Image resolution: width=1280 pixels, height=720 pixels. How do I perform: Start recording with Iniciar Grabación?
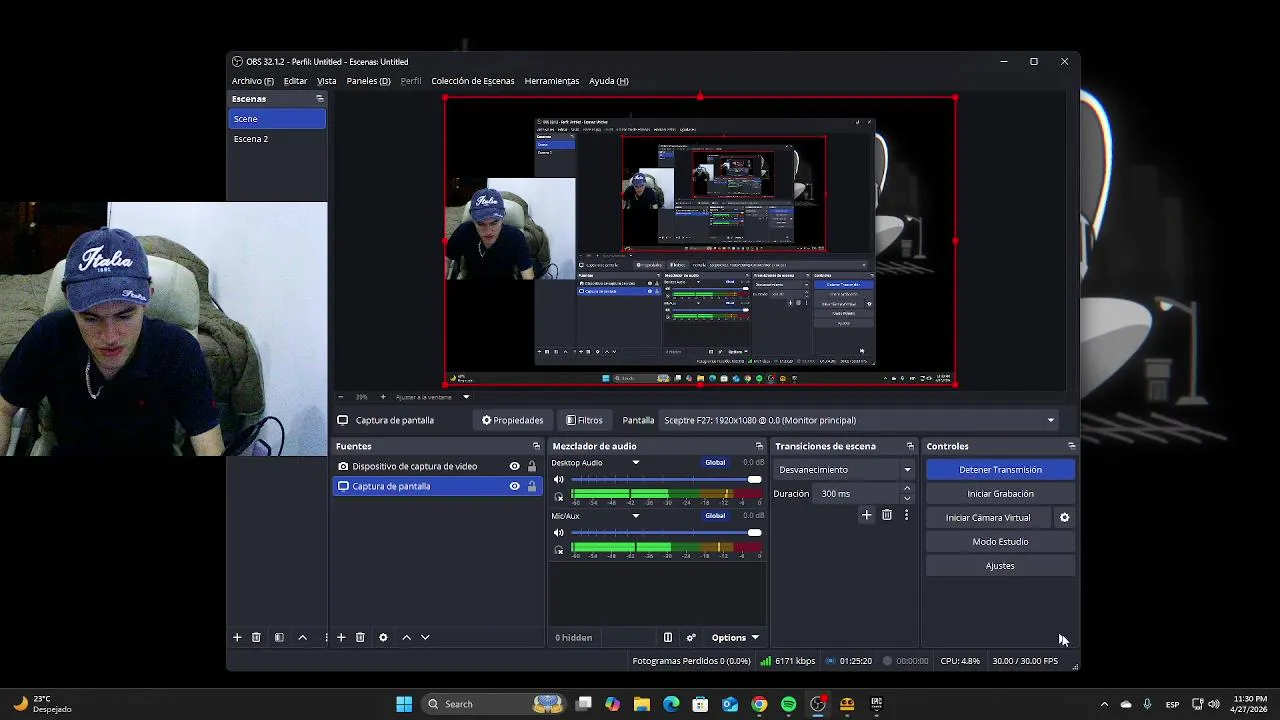click(1000, 494)
